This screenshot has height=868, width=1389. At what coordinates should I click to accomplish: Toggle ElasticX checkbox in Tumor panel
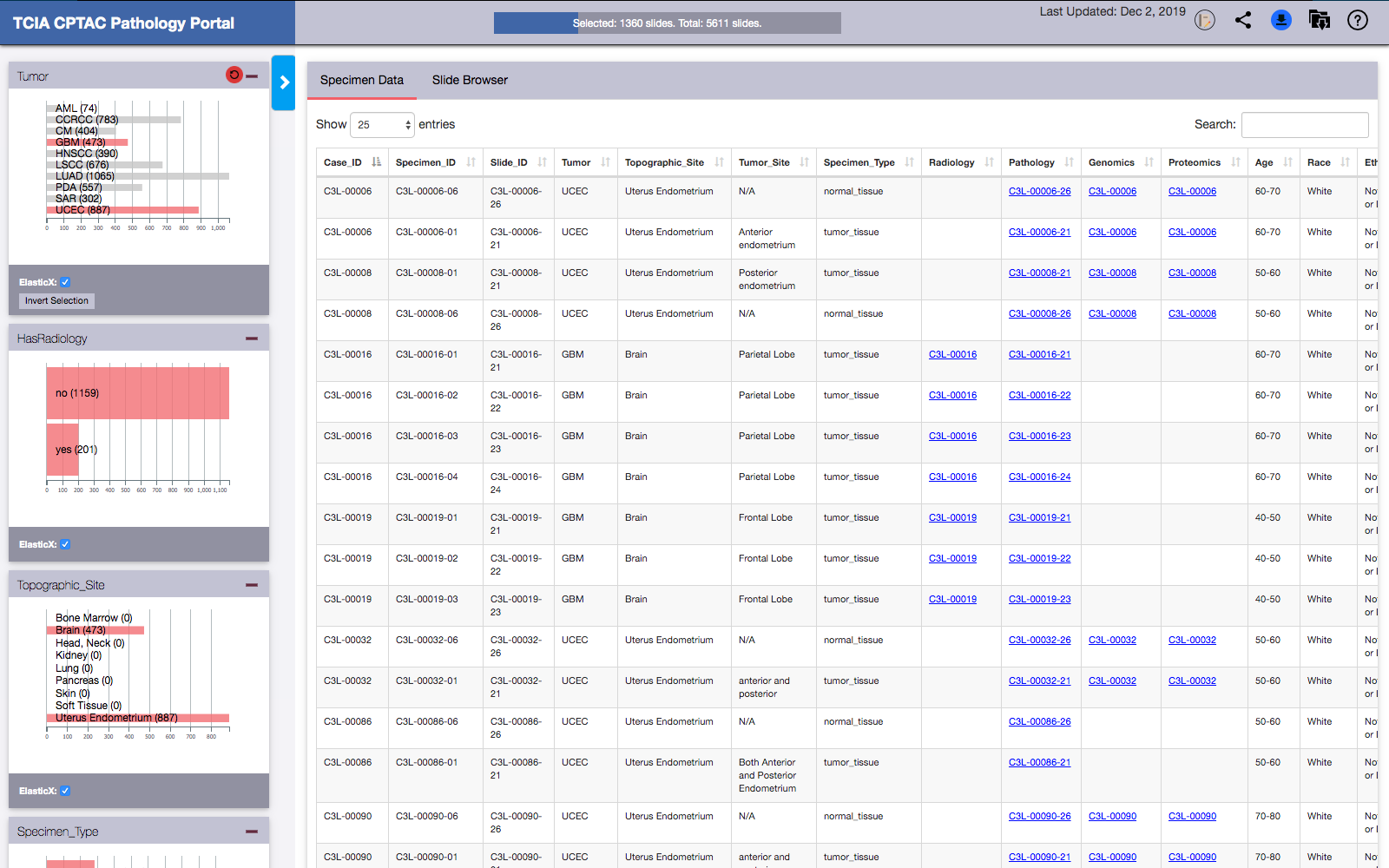65,282
